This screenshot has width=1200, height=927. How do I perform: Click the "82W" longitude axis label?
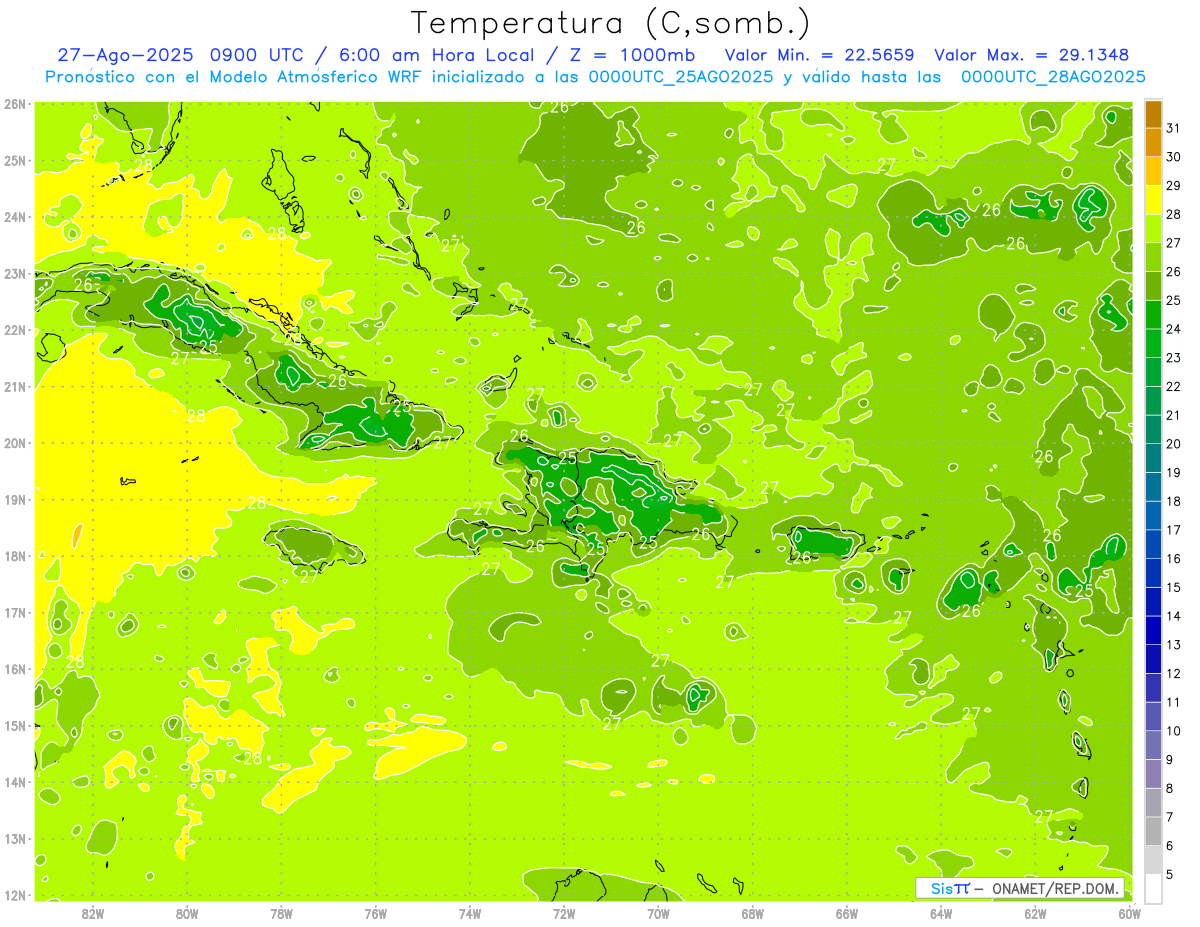click(x=93, y=913)
